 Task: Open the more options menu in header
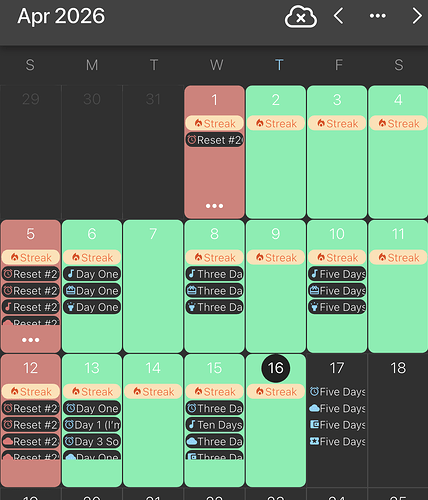coord(378,16)
